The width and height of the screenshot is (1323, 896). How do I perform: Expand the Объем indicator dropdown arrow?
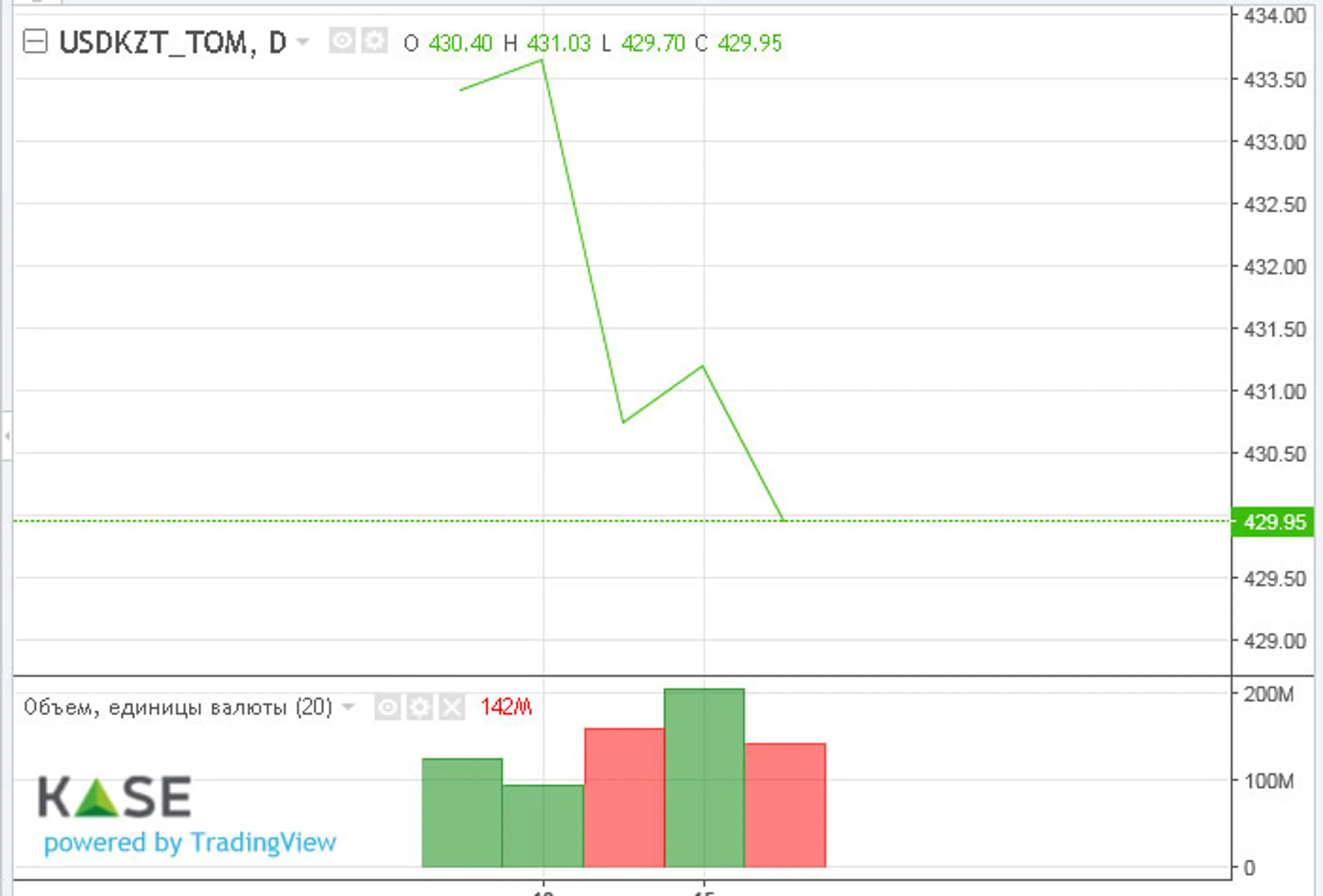348,707
